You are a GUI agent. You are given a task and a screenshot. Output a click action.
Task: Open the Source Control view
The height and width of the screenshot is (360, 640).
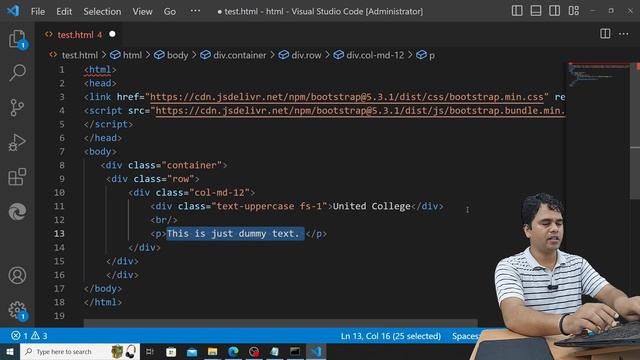click(x=17, y=108)
